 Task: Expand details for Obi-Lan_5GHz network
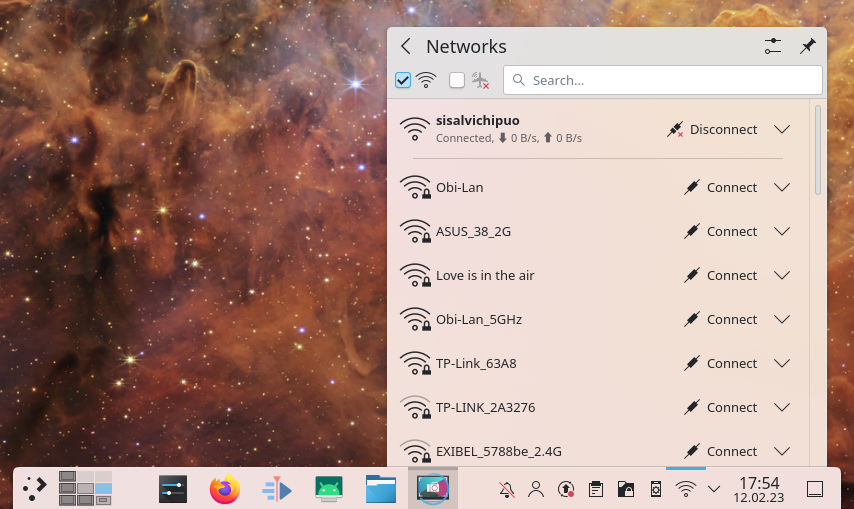pyautogui.click(x=782, y=320)
